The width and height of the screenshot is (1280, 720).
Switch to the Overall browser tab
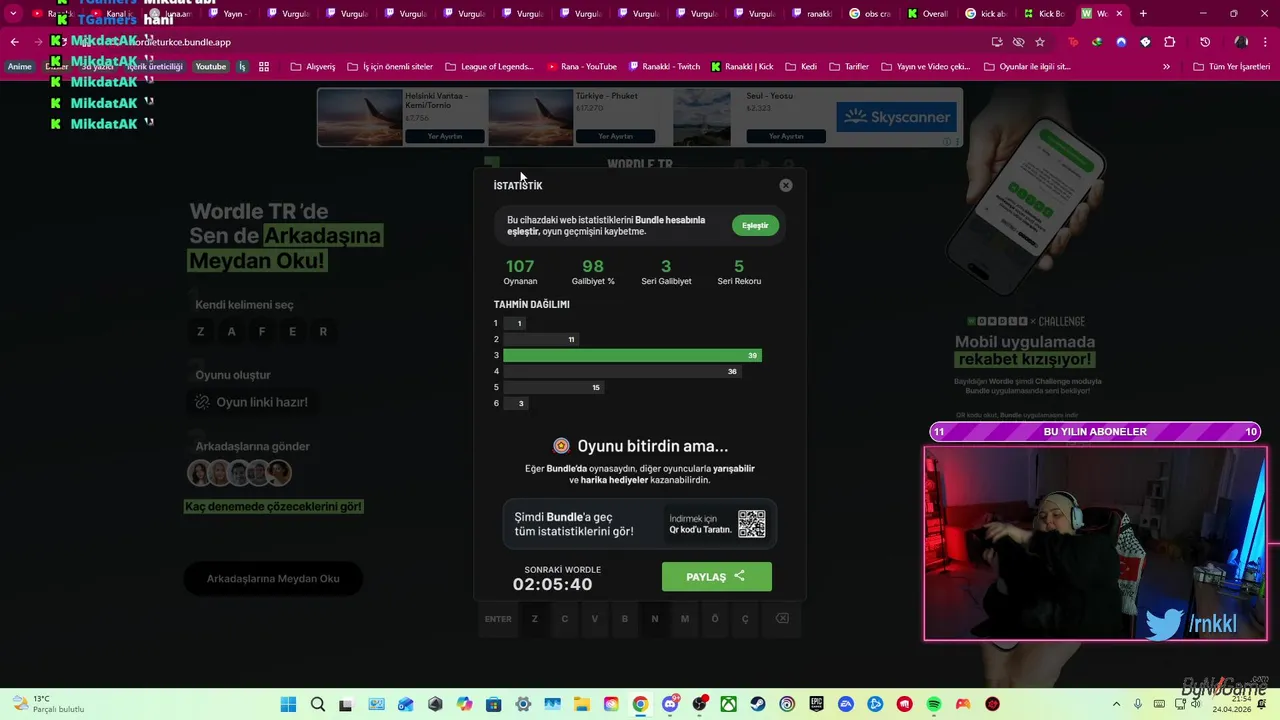point(928,14)
